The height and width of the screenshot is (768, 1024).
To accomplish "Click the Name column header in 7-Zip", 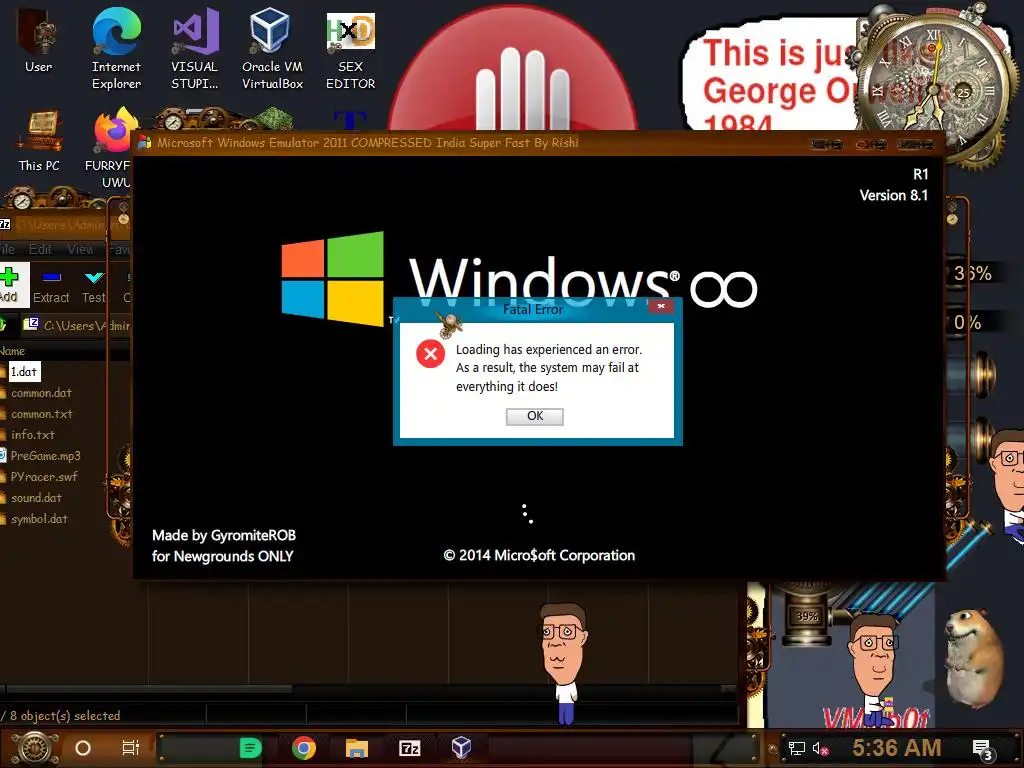I will click(12, 351).
